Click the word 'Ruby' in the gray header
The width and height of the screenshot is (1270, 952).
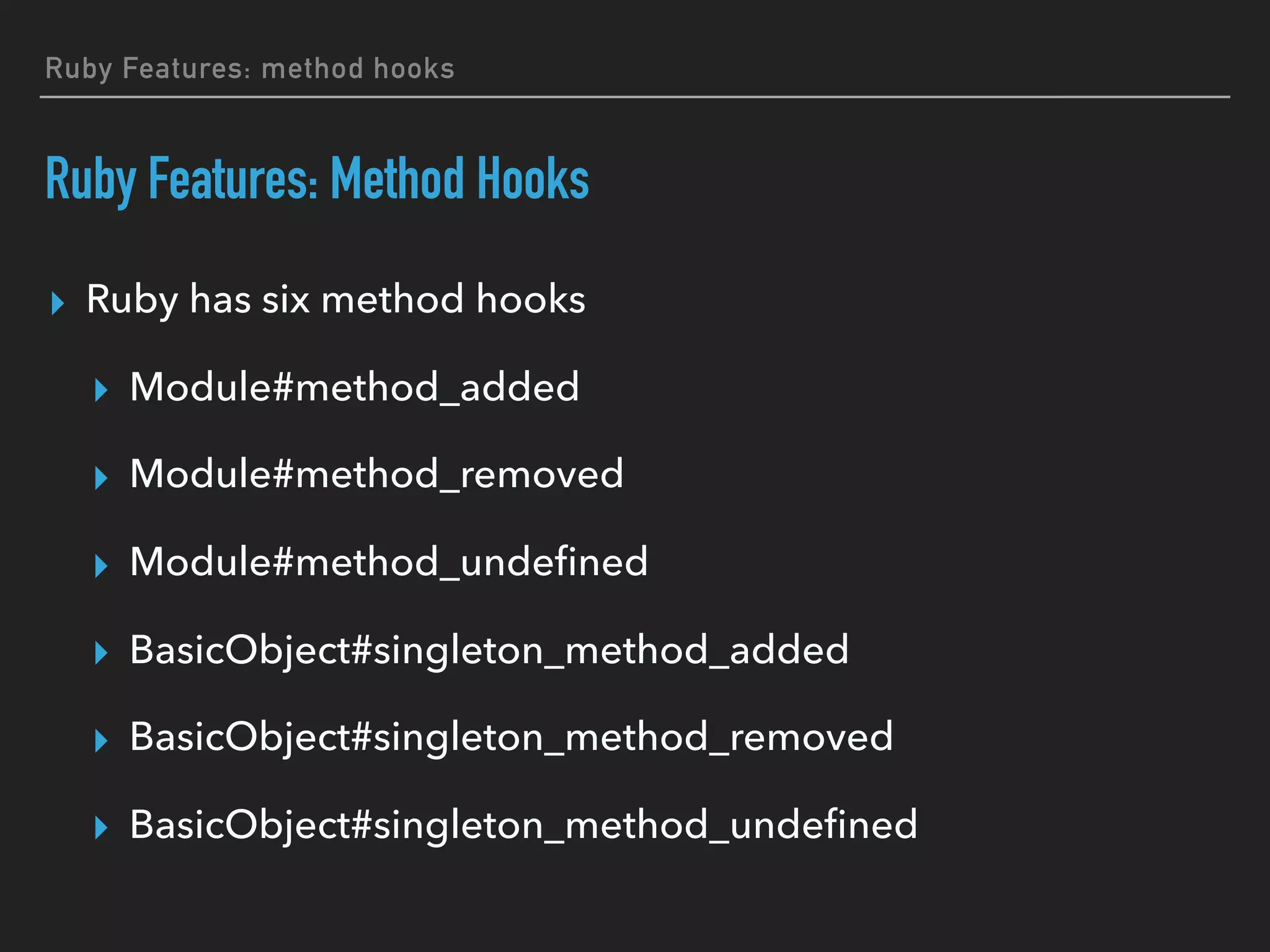click(79, 69)
